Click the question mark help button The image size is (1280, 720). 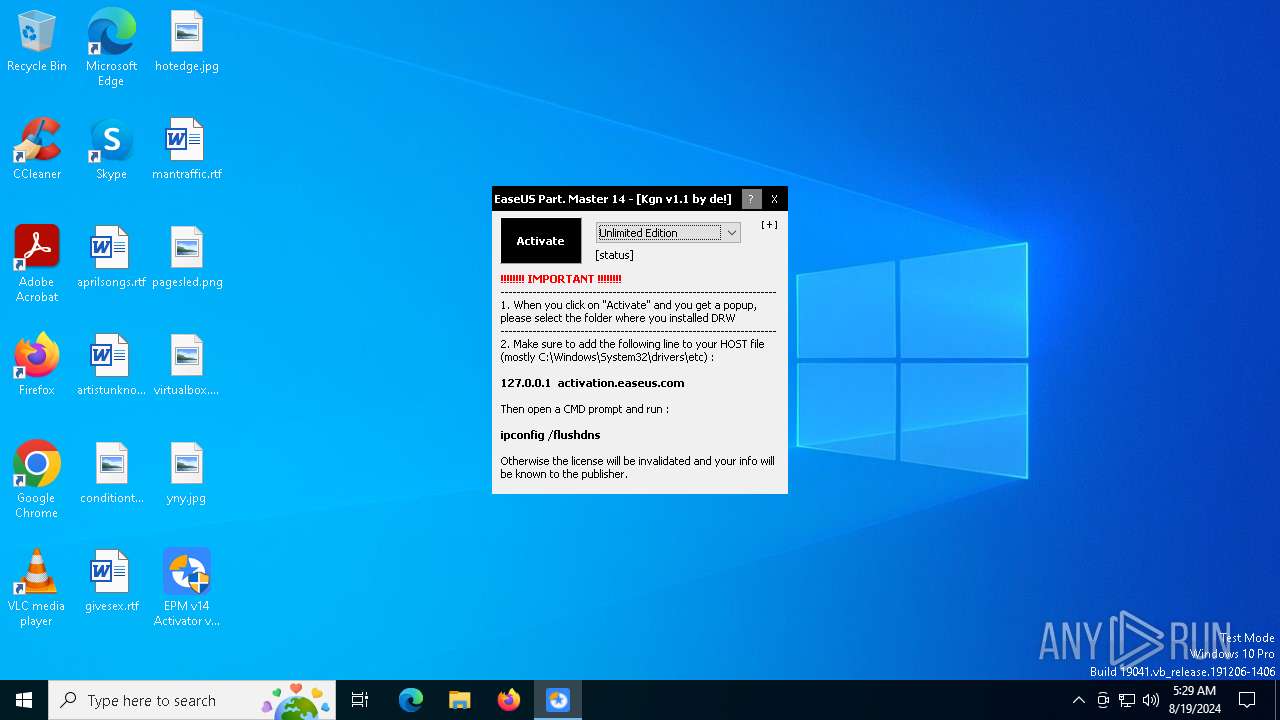[751, 199]
